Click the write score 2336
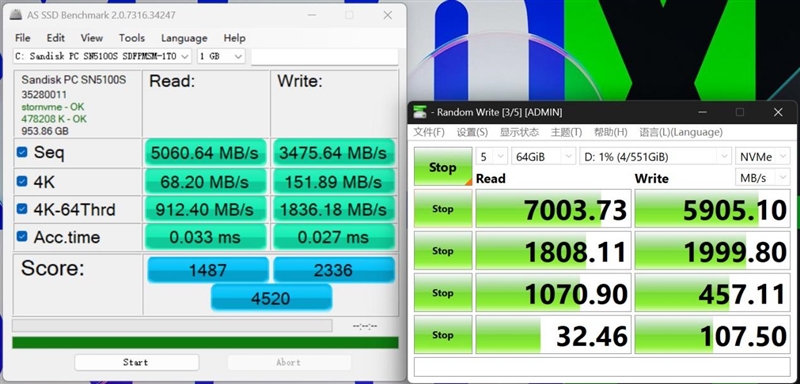800x384 pixels. 334,270
